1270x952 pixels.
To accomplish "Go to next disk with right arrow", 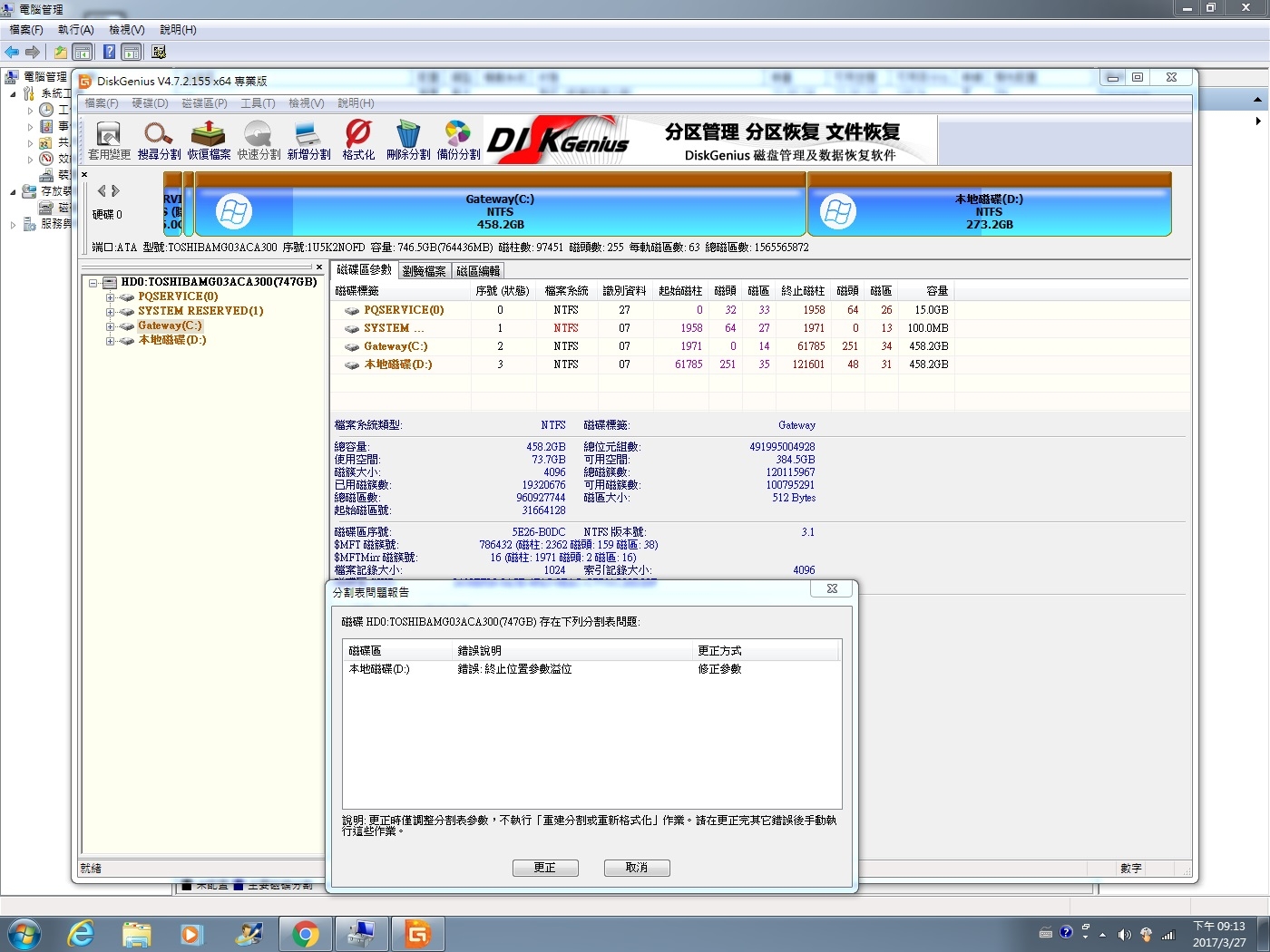I will pos(115,190).
